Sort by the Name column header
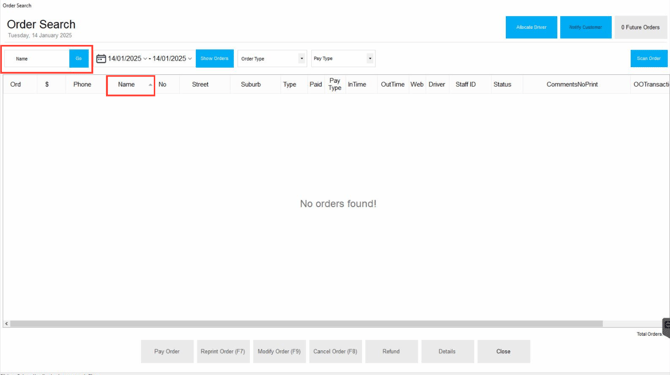 130,85
